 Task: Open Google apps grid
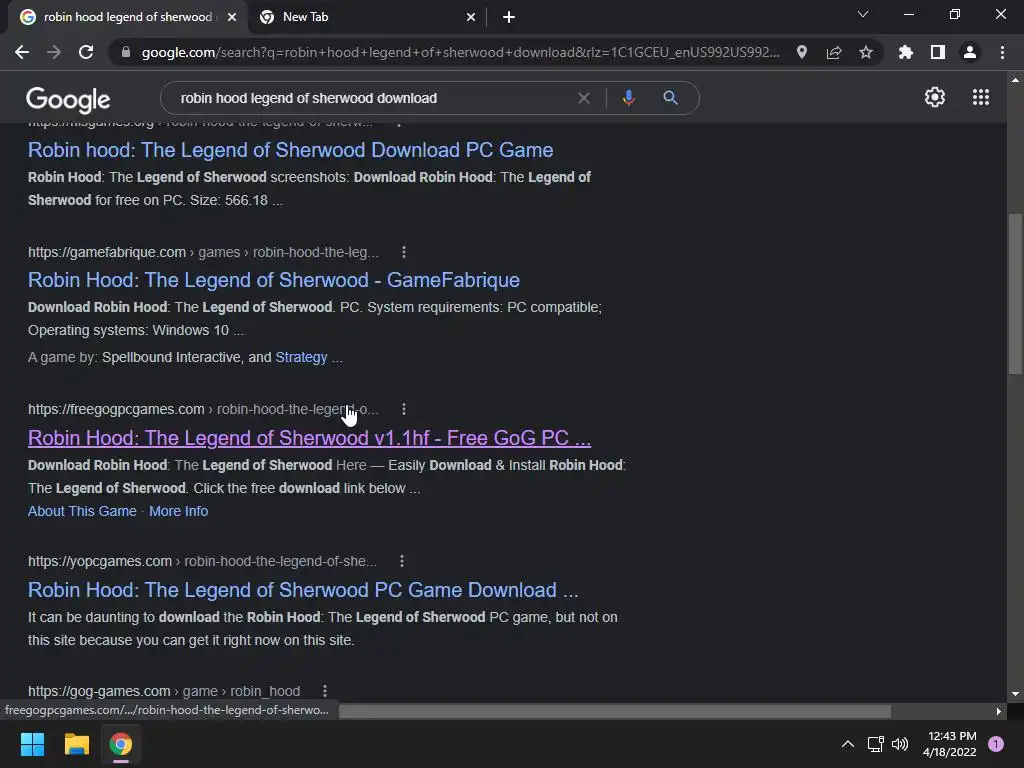[981, 97]
